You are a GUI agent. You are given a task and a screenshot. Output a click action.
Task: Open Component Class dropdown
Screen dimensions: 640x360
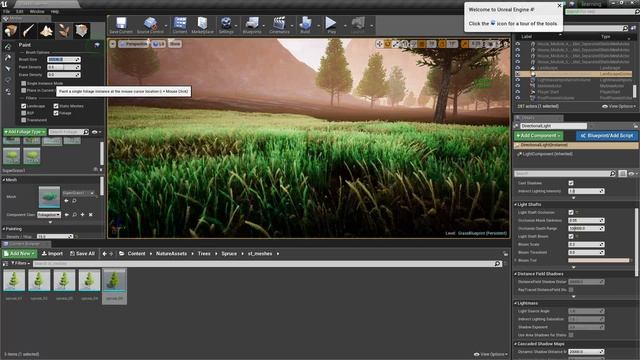tap(49, 215)
